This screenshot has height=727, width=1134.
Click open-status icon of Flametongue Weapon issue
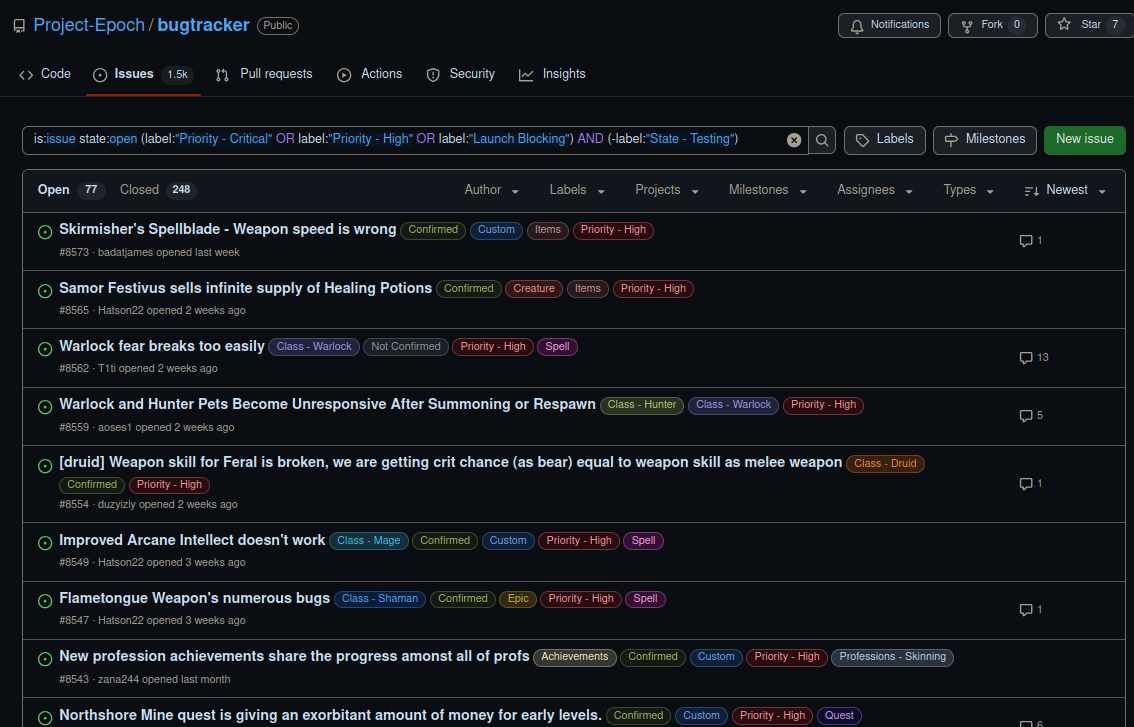(45, 600)
